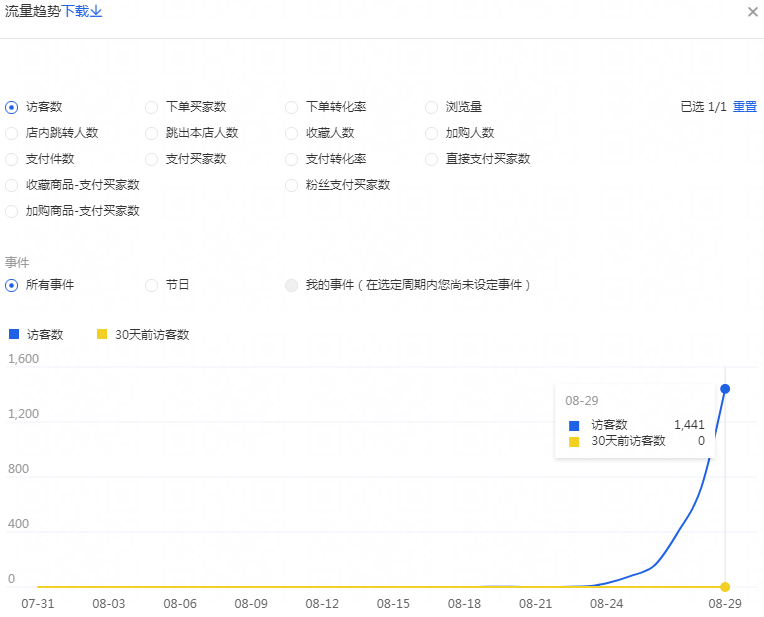This screenshot has width=764, height=617.
Task: Click the 已选 1/1 selection counter
Action: click(703, 107)
